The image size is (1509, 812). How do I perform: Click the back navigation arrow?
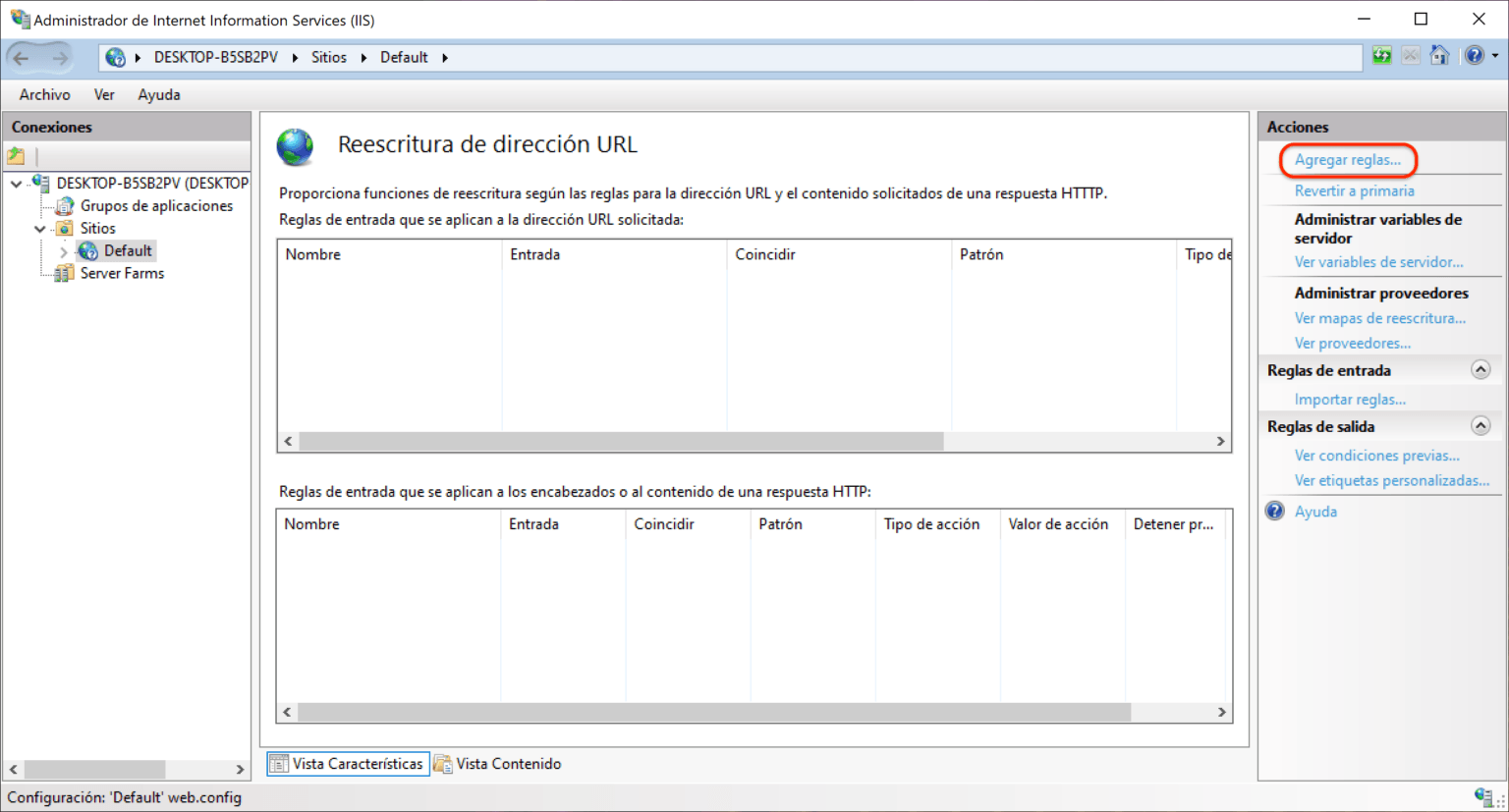coord(22,58)
